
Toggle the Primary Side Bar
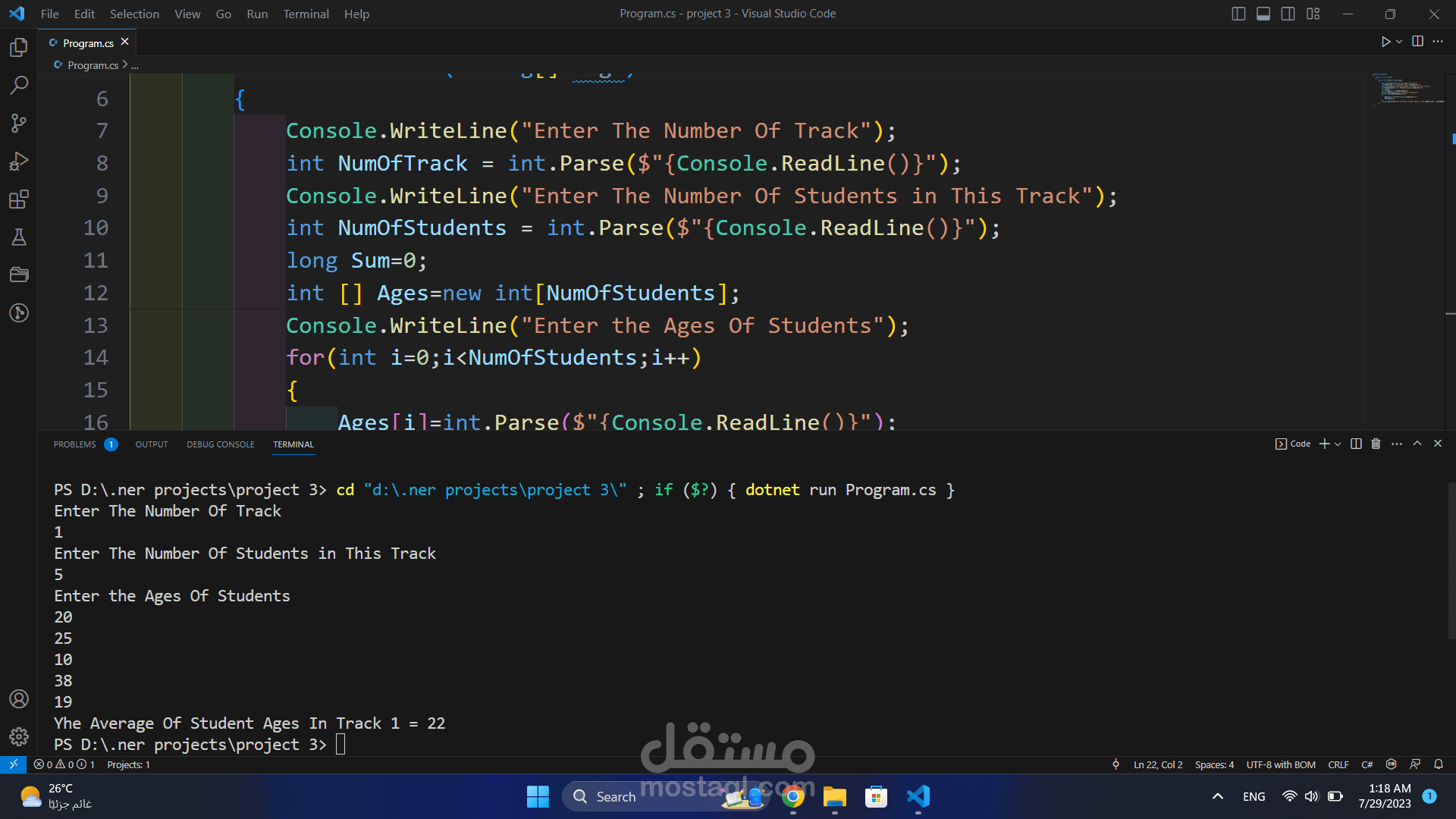(x=1238, y=13)
